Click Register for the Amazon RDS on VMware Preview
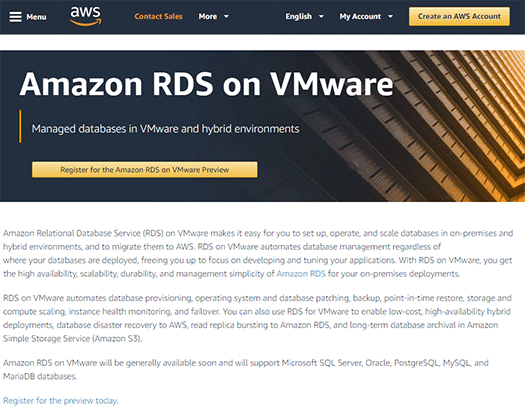This screenshot has width=525, height=417. [x=145, y=170]
